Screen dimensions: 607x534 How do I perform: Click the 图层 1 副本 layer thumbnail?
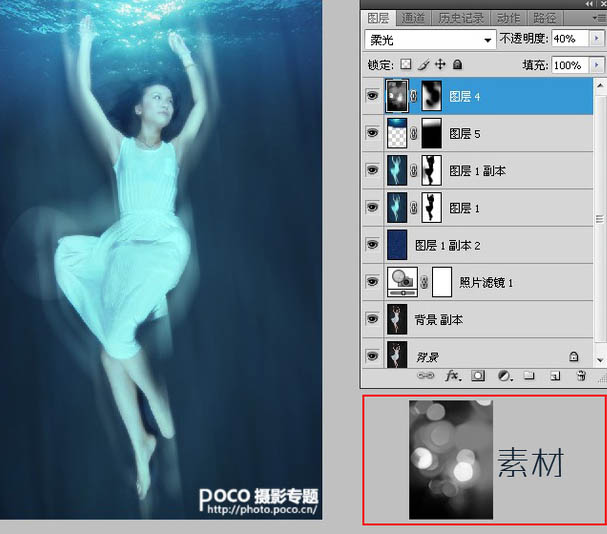point(397,170)
